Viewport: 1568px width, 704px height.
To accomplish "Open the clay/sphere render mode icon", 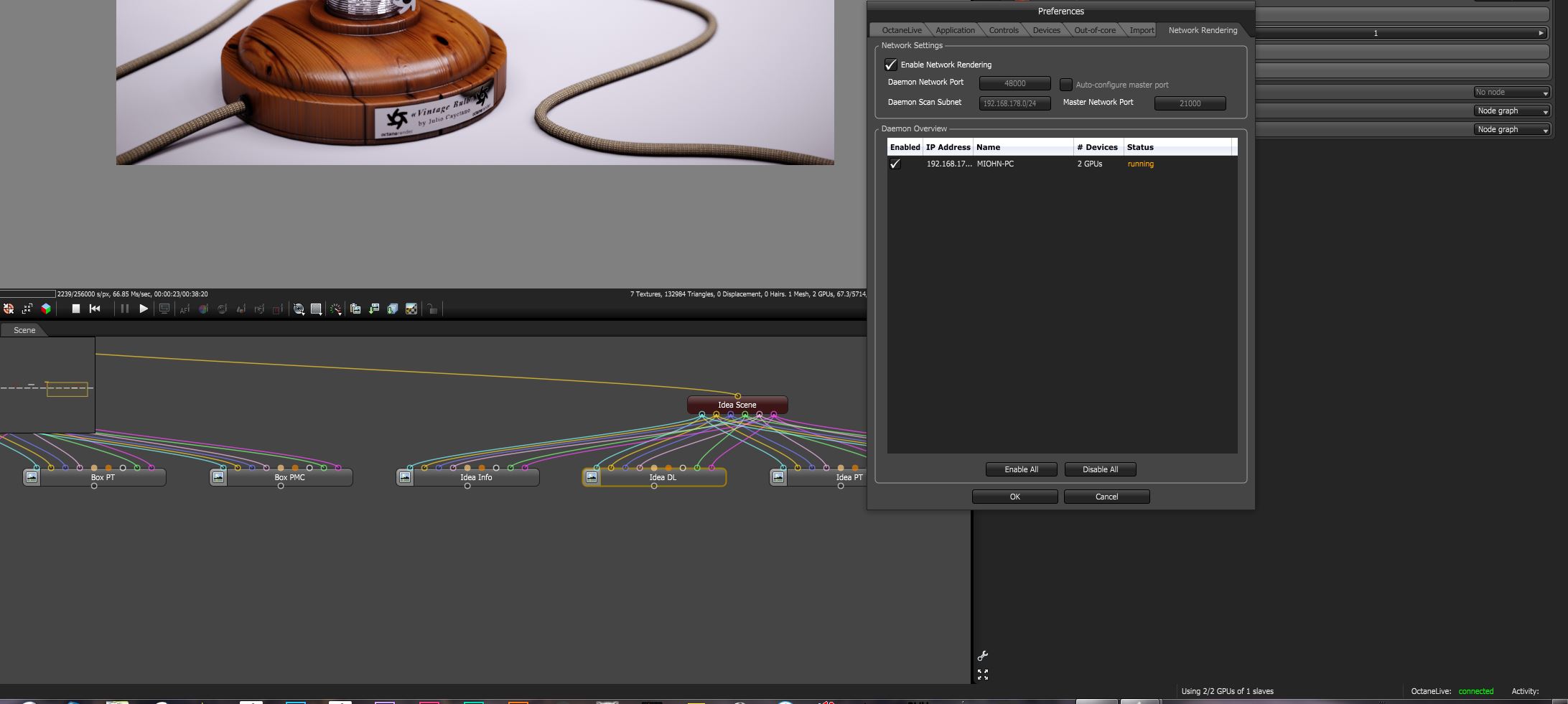I will click(299, 309).
